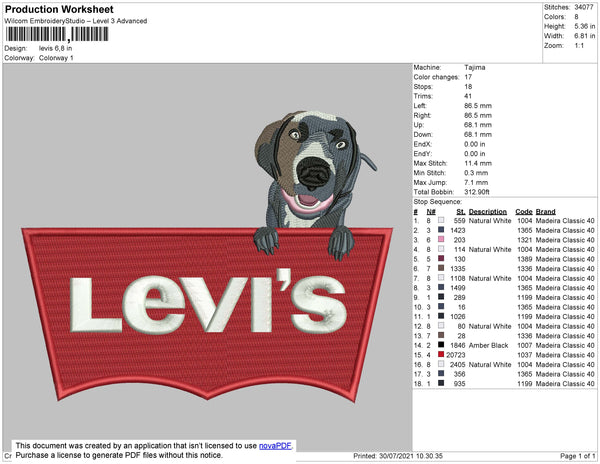
Task: Click the 'Trims:' label
Action: pyautogui.click(x=423, y=96)
